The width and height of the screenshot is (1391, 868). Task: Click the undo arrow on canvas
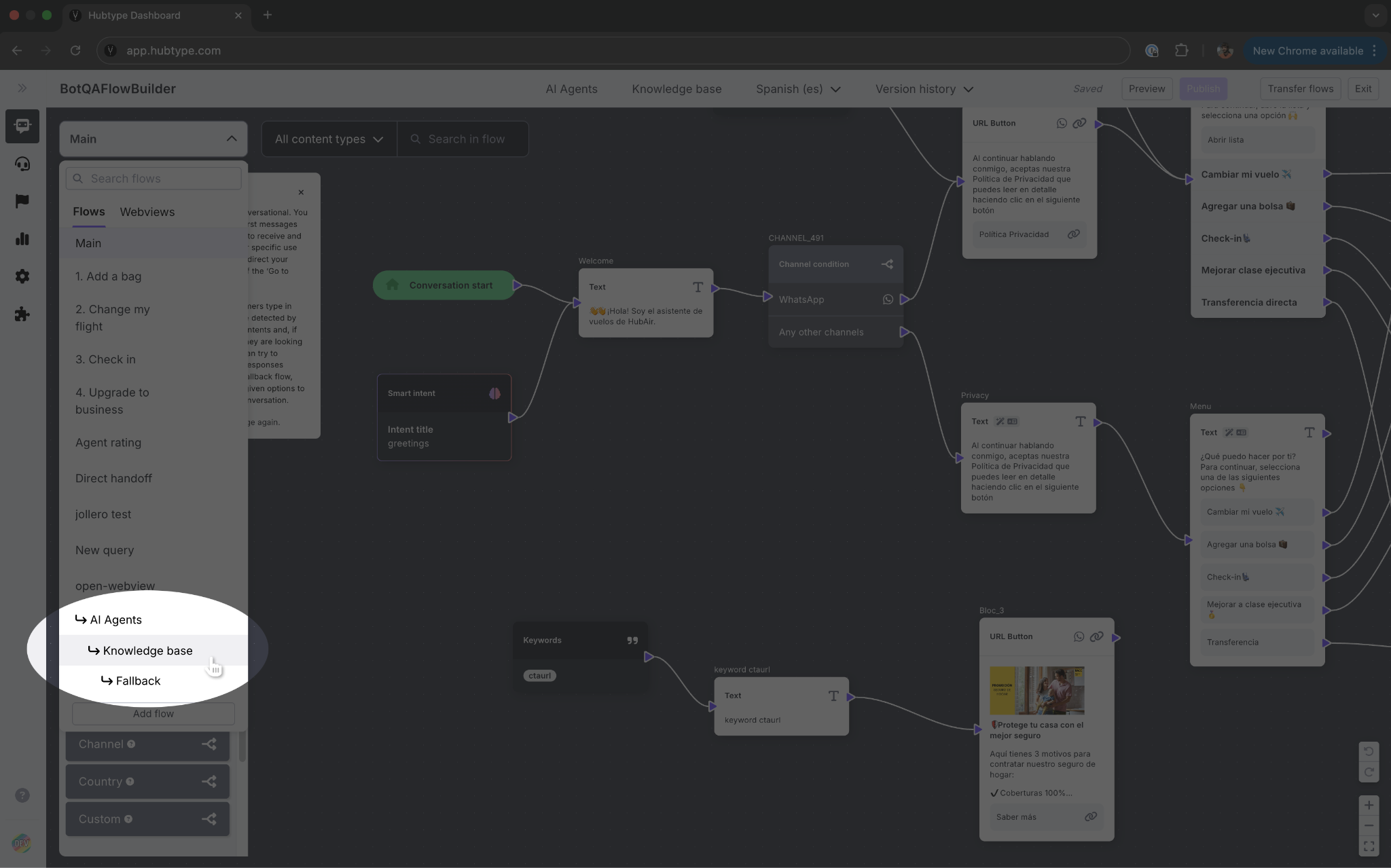[x=1369, y=751]
